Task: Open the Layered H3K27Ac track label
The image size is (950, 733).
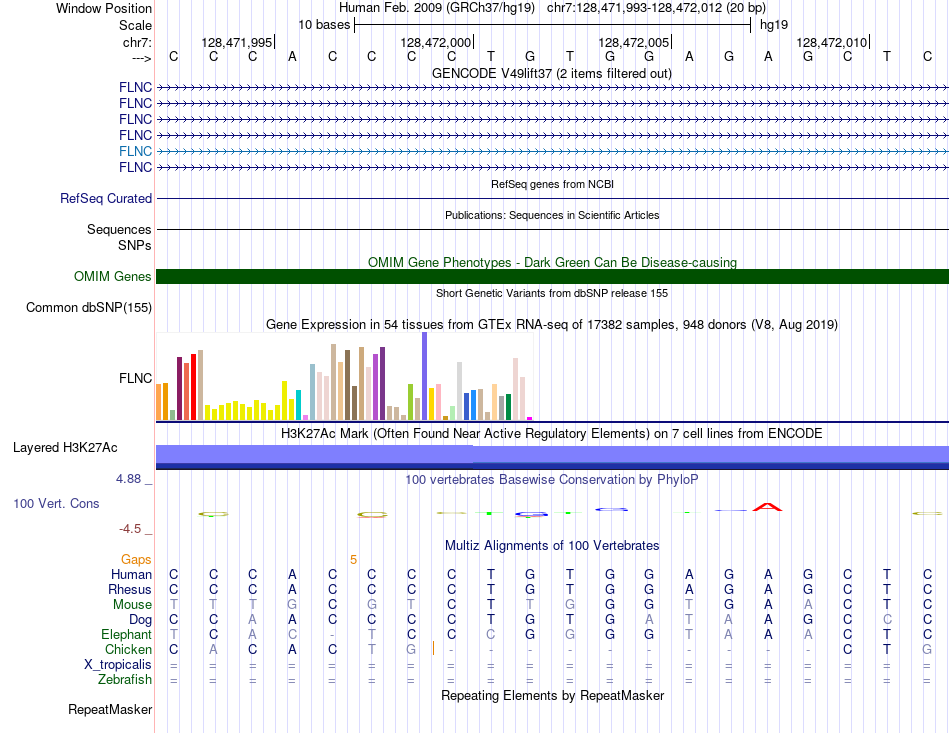Action: coord(65,448)
